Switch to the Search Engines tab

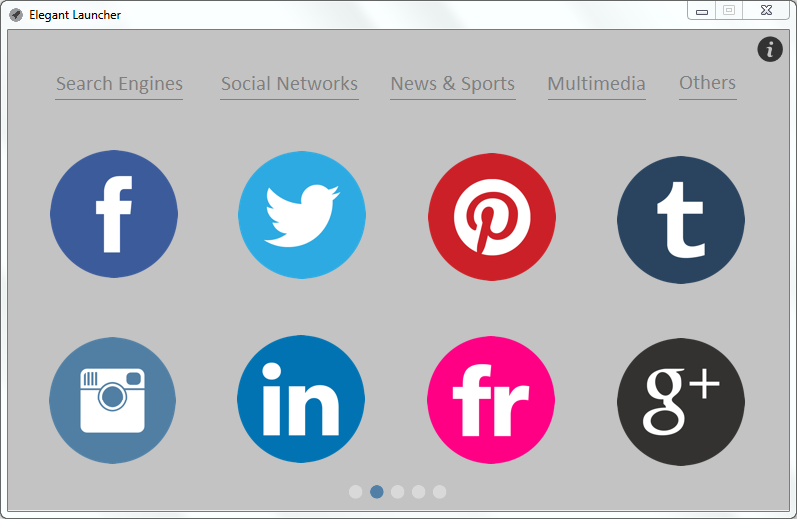pyautogui.click(x=119, y=84)
